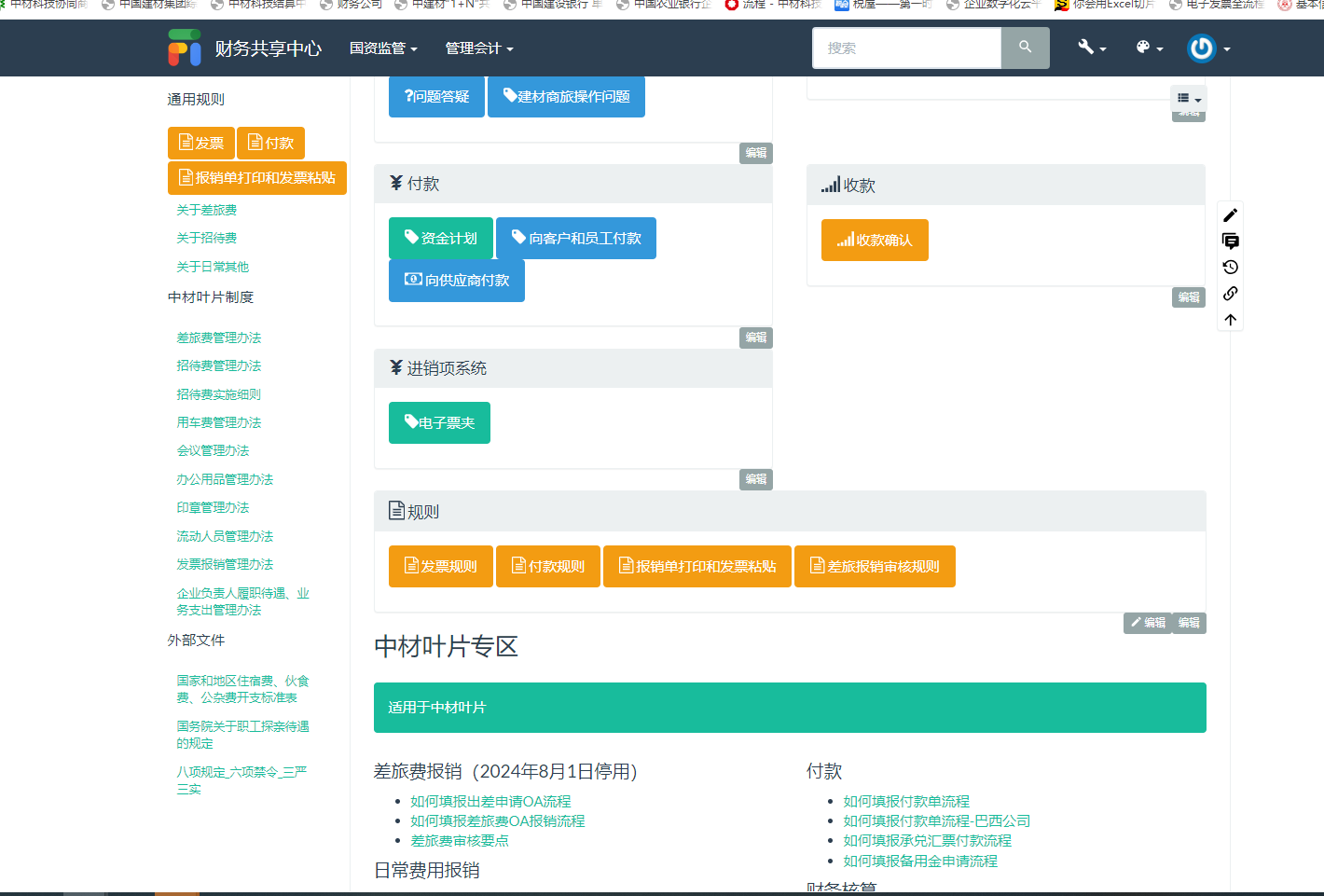
Task: Open 如何填报付款单流程 link
Action: [x=906, y=801]
